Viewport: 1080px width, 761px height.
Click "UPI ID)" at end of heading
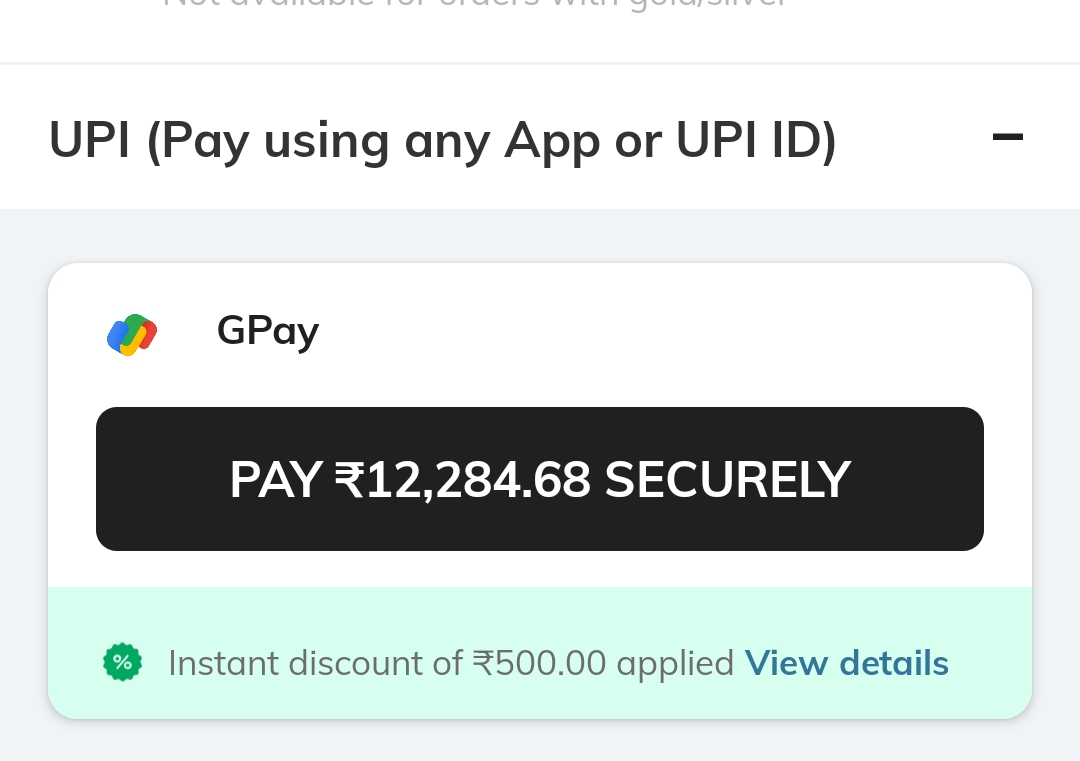[x=755, y=140]
